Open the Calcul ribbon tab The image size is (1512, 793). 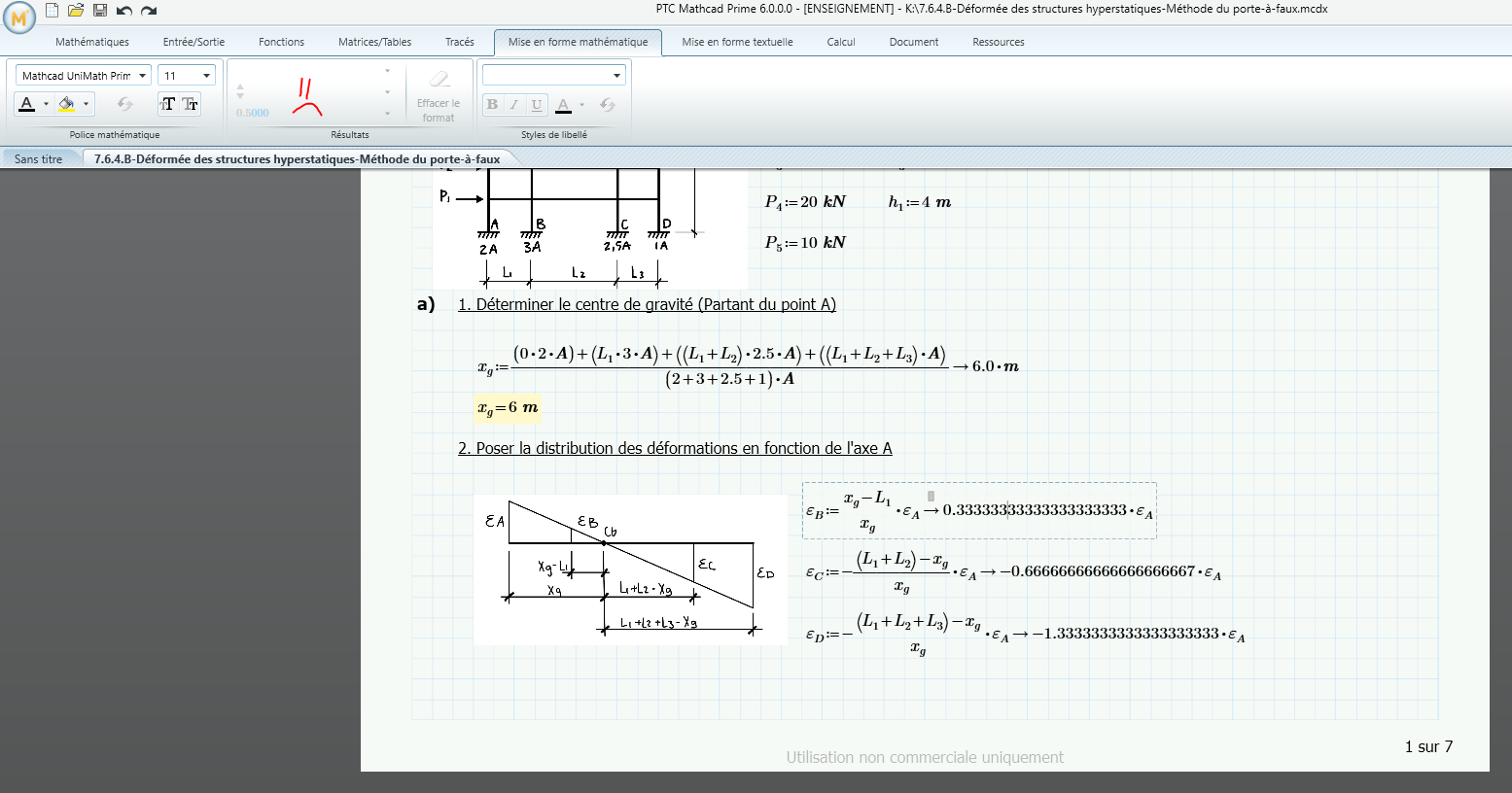(x=840, y=42)
